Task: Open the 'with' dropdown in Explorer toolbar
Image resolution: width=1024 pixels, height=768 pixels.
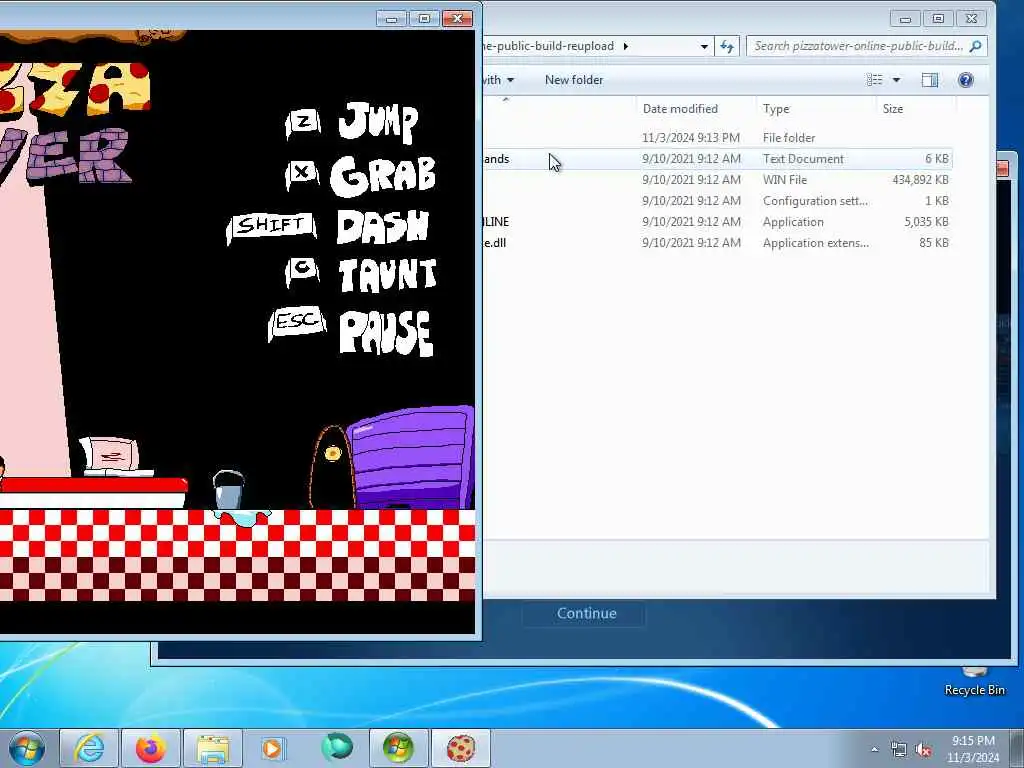Action: tap(499, 80)
